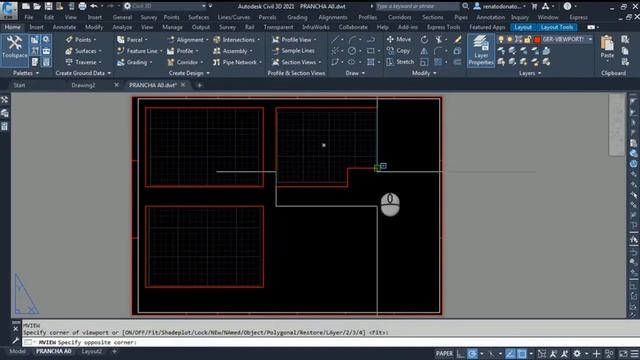Toggle polar tracking in status bar
Screen dimensions: 640x360
pos(472,353)
